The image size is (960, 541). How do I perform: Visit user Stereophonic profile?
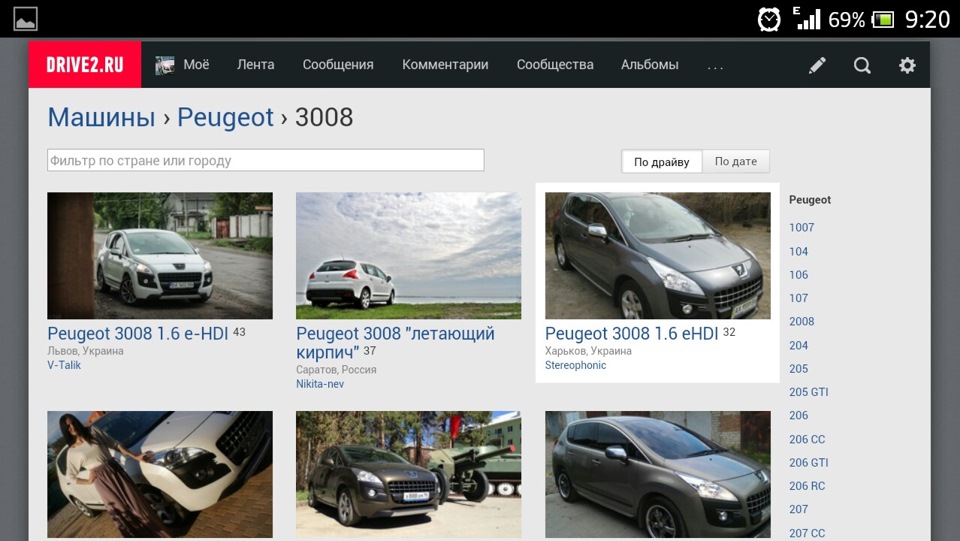pos(576,365)
